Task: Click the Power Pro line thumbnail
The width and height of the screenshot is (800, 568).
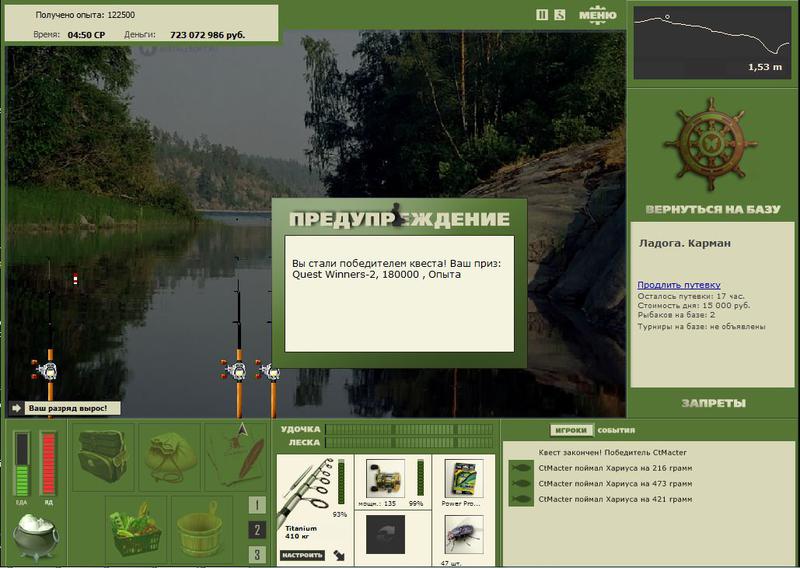Action: pyautogui.click(x=464, y=478)
